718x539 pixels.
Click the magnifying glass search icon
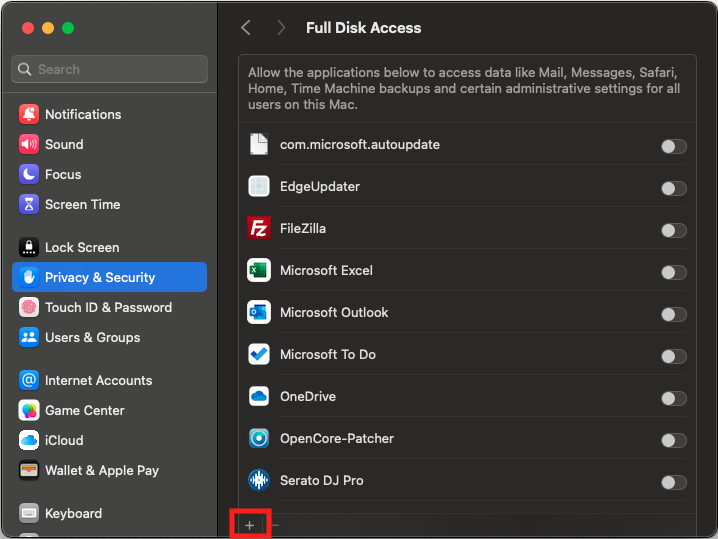[x=24, y=69]
